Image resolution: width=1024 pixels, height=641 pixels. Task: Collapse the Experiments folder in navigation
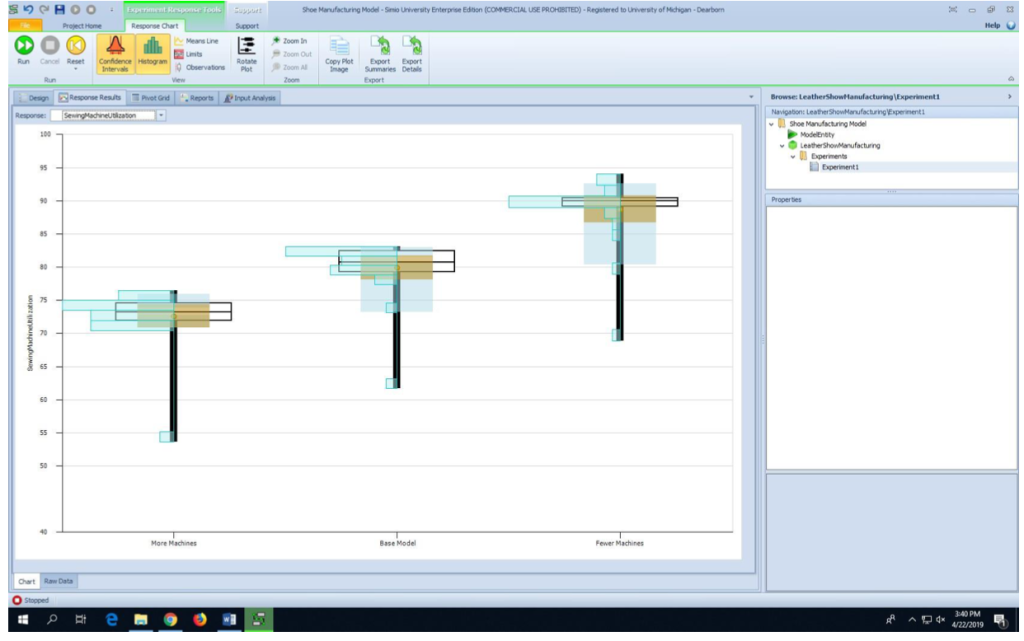793,156
